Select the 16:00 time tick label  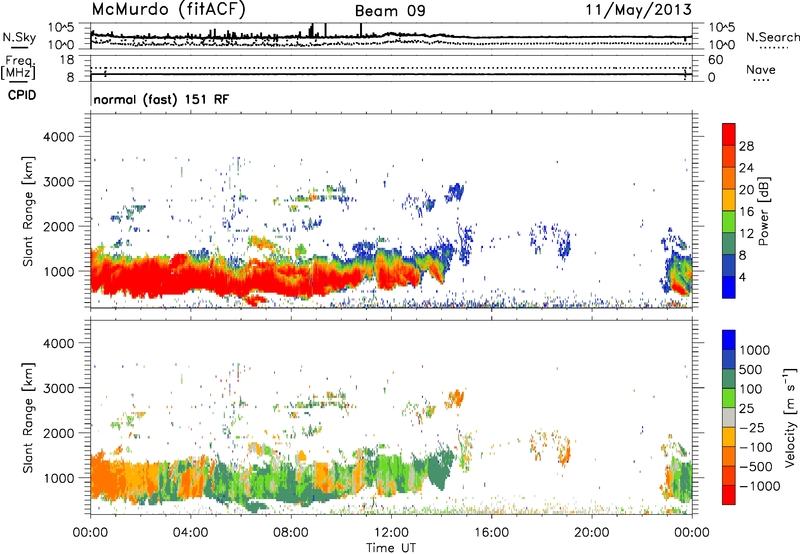[x=491, y=533]
